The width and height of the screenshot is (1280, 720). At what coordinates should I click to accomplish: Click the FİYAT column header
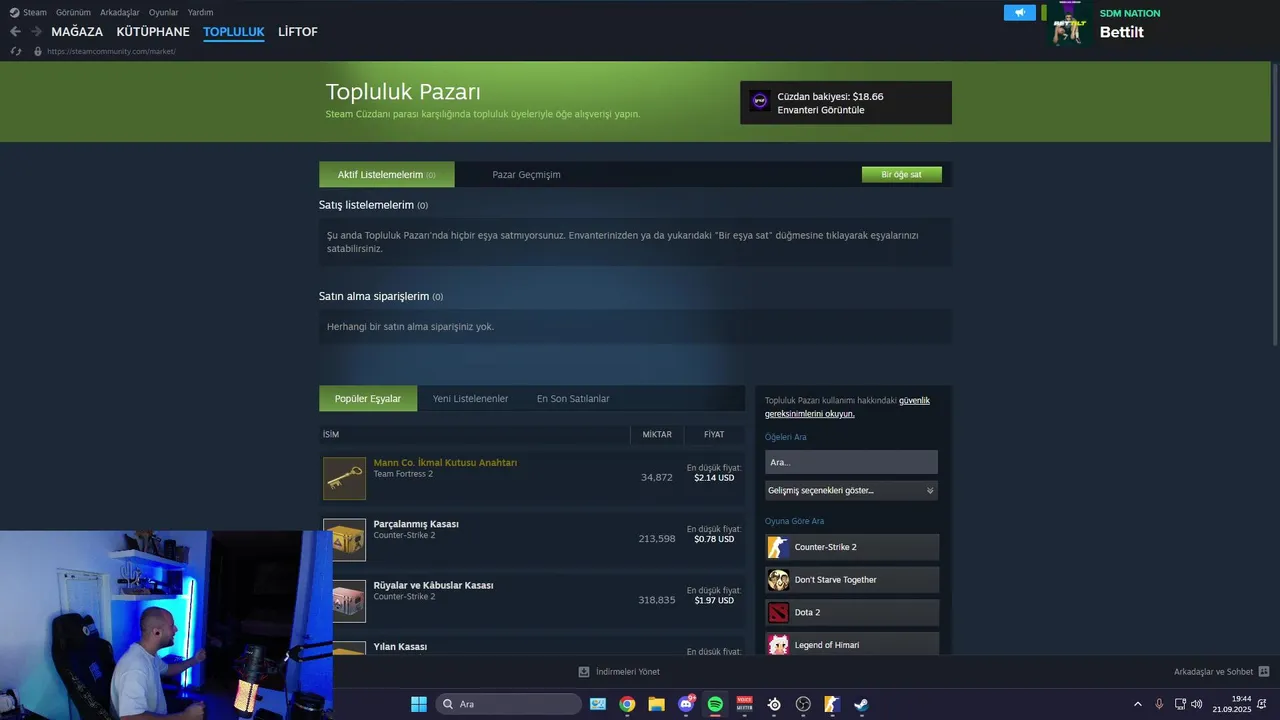[x=714, y=434]
